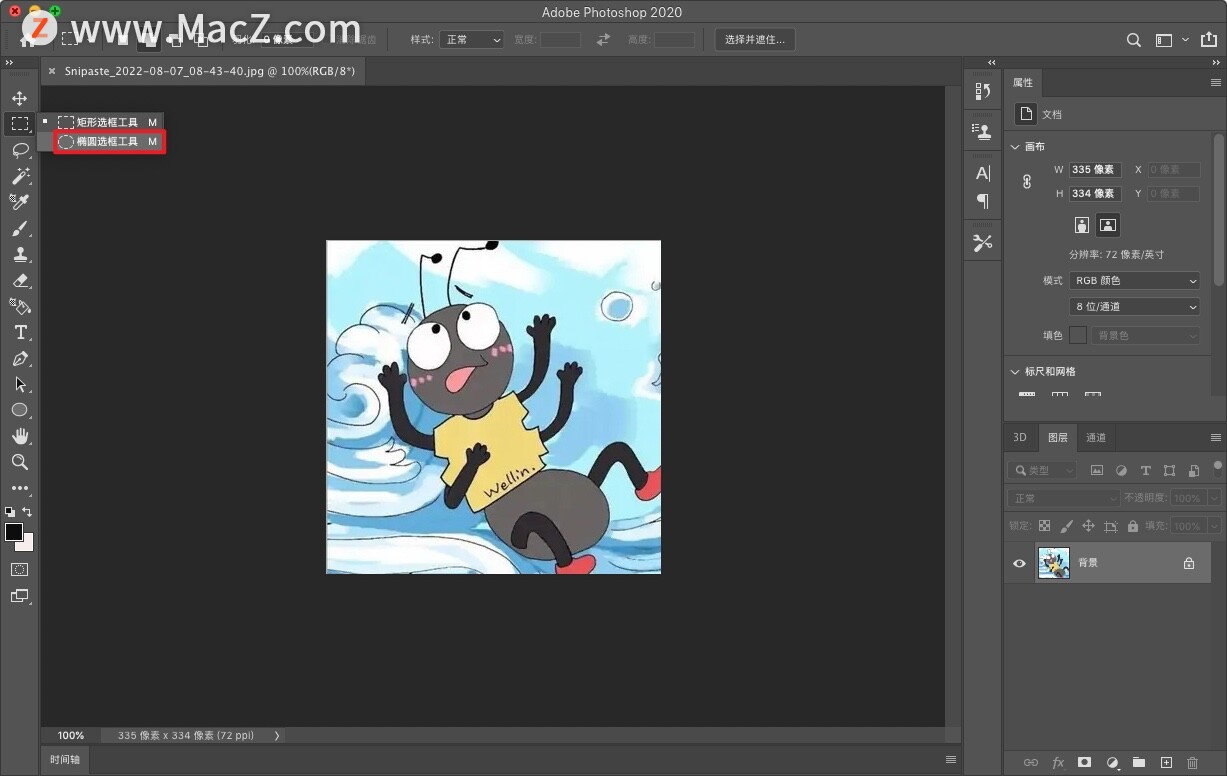Click the search icon in options bar
This screenshot has height=776, width=1227.
(1133, 40)
